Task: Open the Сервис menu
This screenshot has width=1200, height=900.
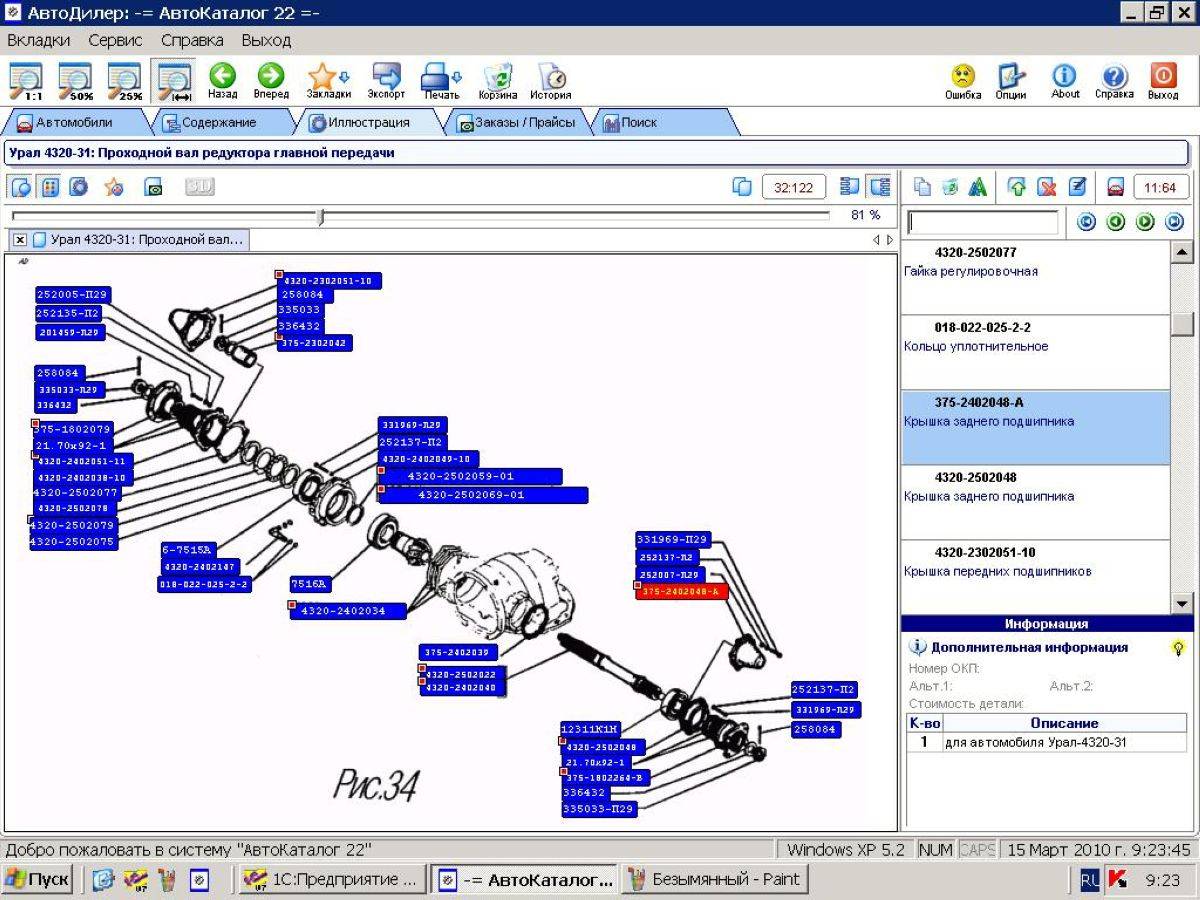Action: click(115, 40)
